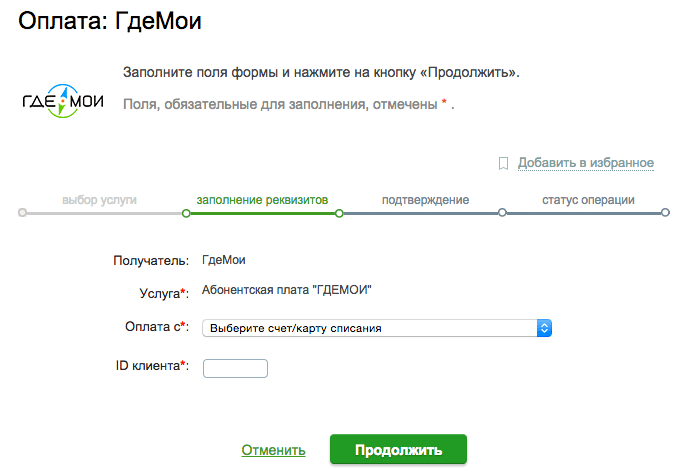Click the bookmark icon beside Добавить в избранное
The height and width of the screenshot is (474, 694).
point(503,163)
